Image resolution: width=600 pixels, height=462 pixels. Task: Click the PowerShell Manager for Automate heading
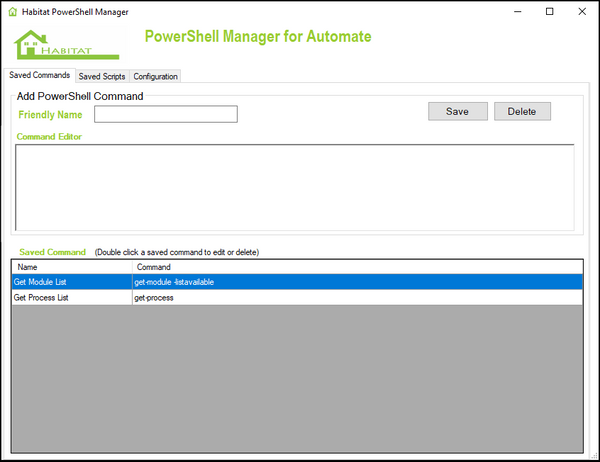pos(258,37)
